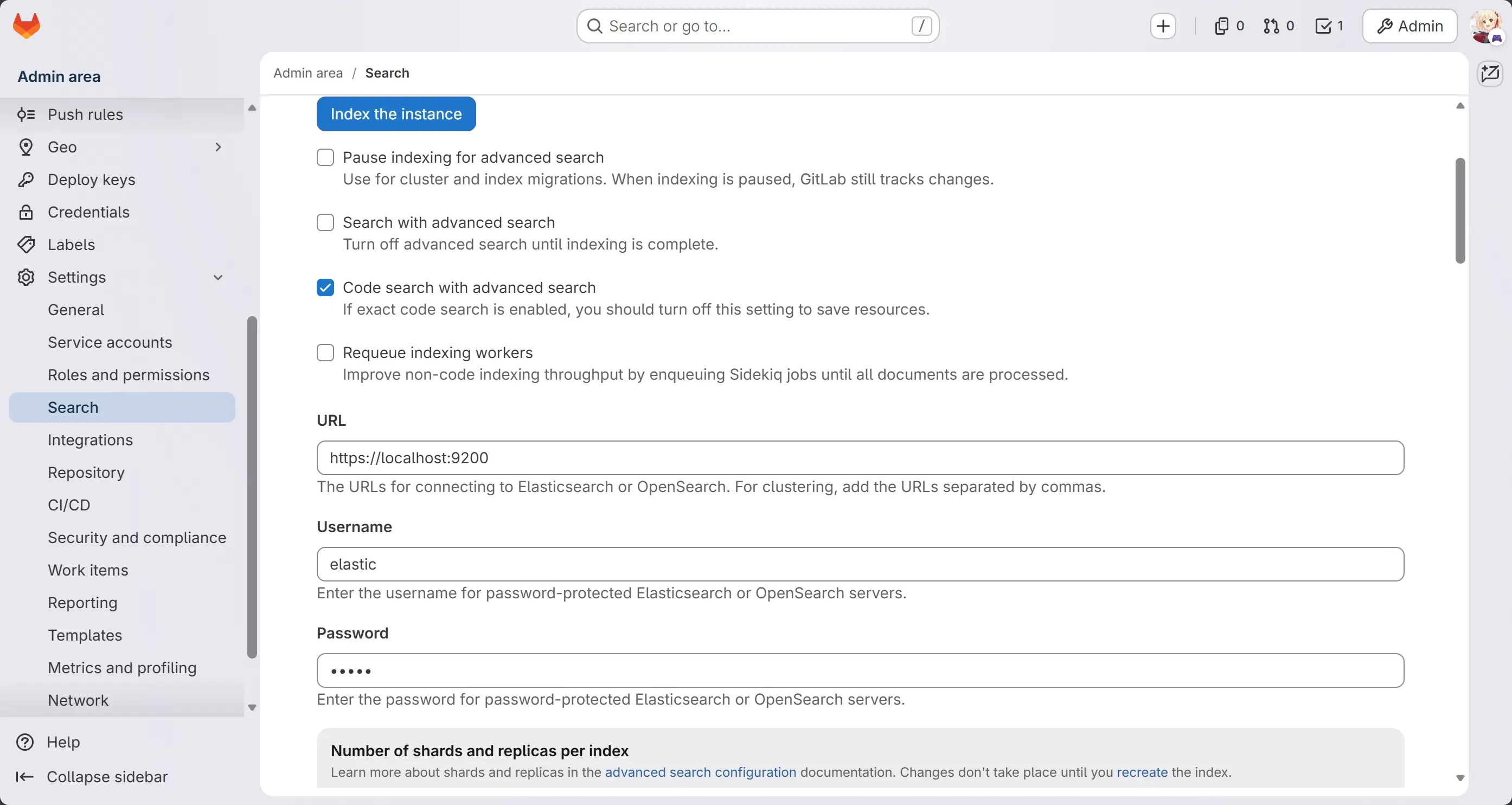Open Metrics and profiling settings

(x=121, y=668)
